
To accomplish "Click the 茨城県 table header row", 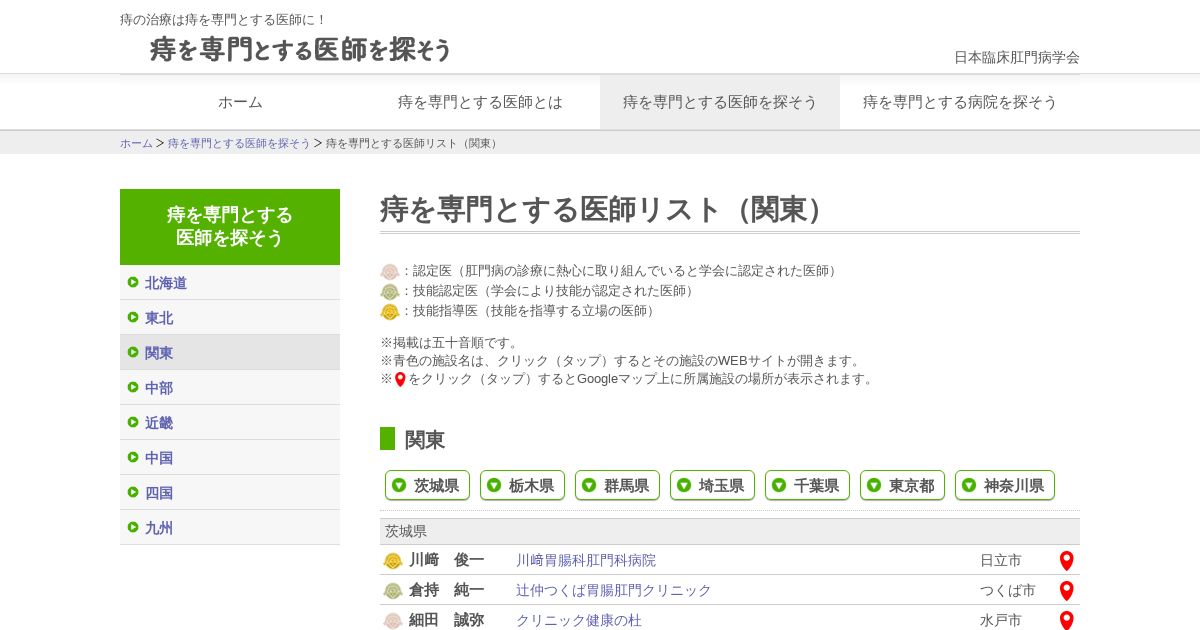I will tap(730, 531).
